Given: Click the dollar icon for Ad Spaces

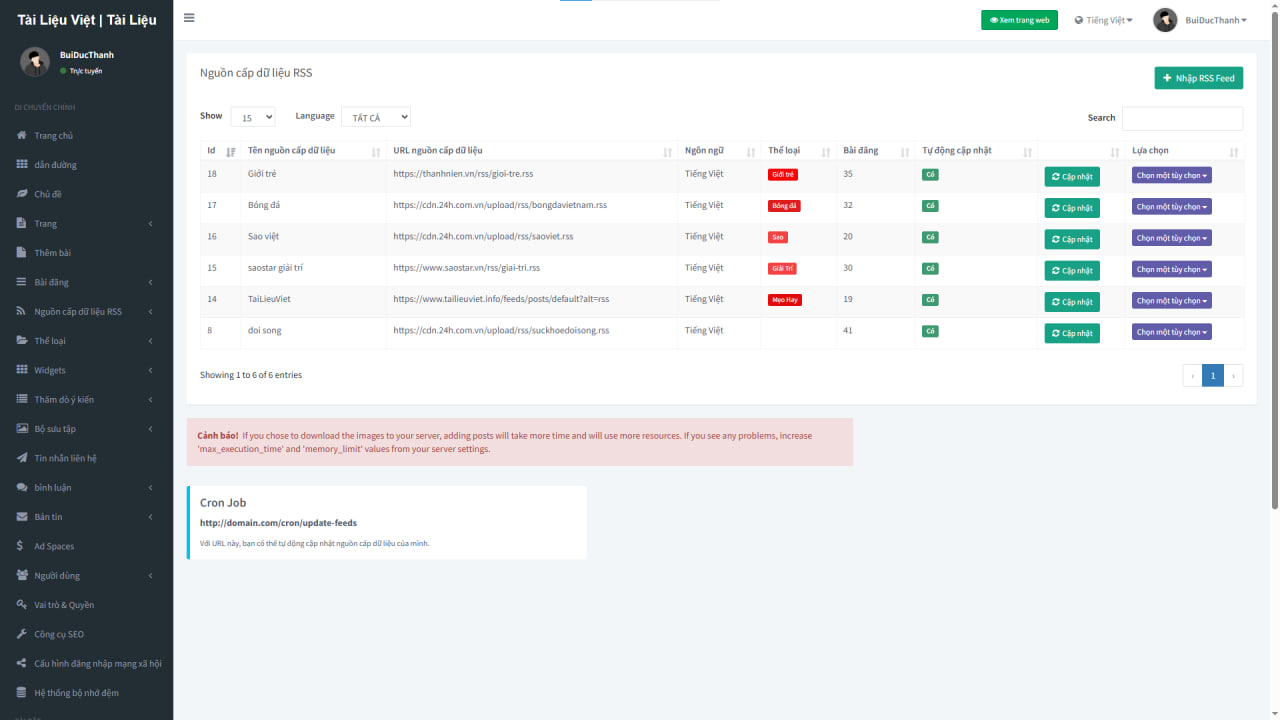Looking at the screenshot, I should tap(21, 546).
